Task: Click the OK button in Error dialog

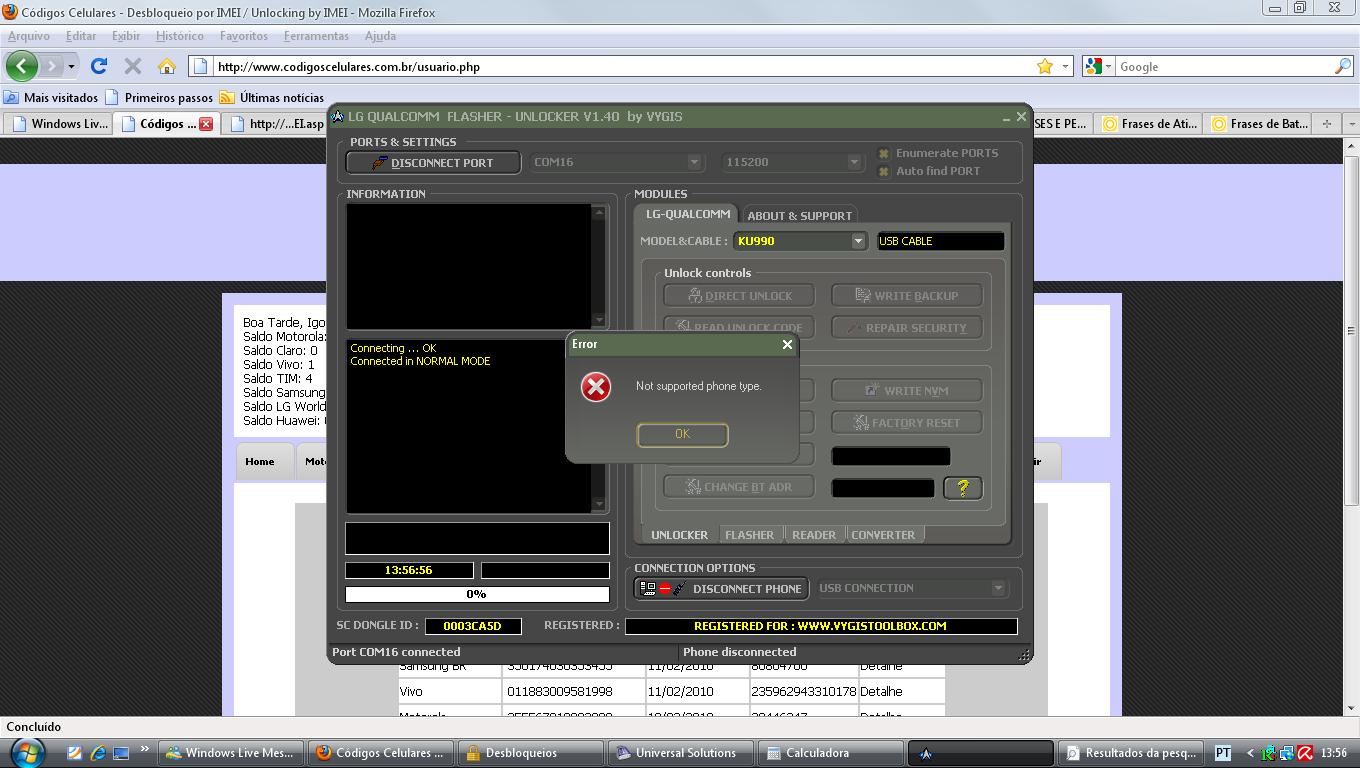Action: 682,434
